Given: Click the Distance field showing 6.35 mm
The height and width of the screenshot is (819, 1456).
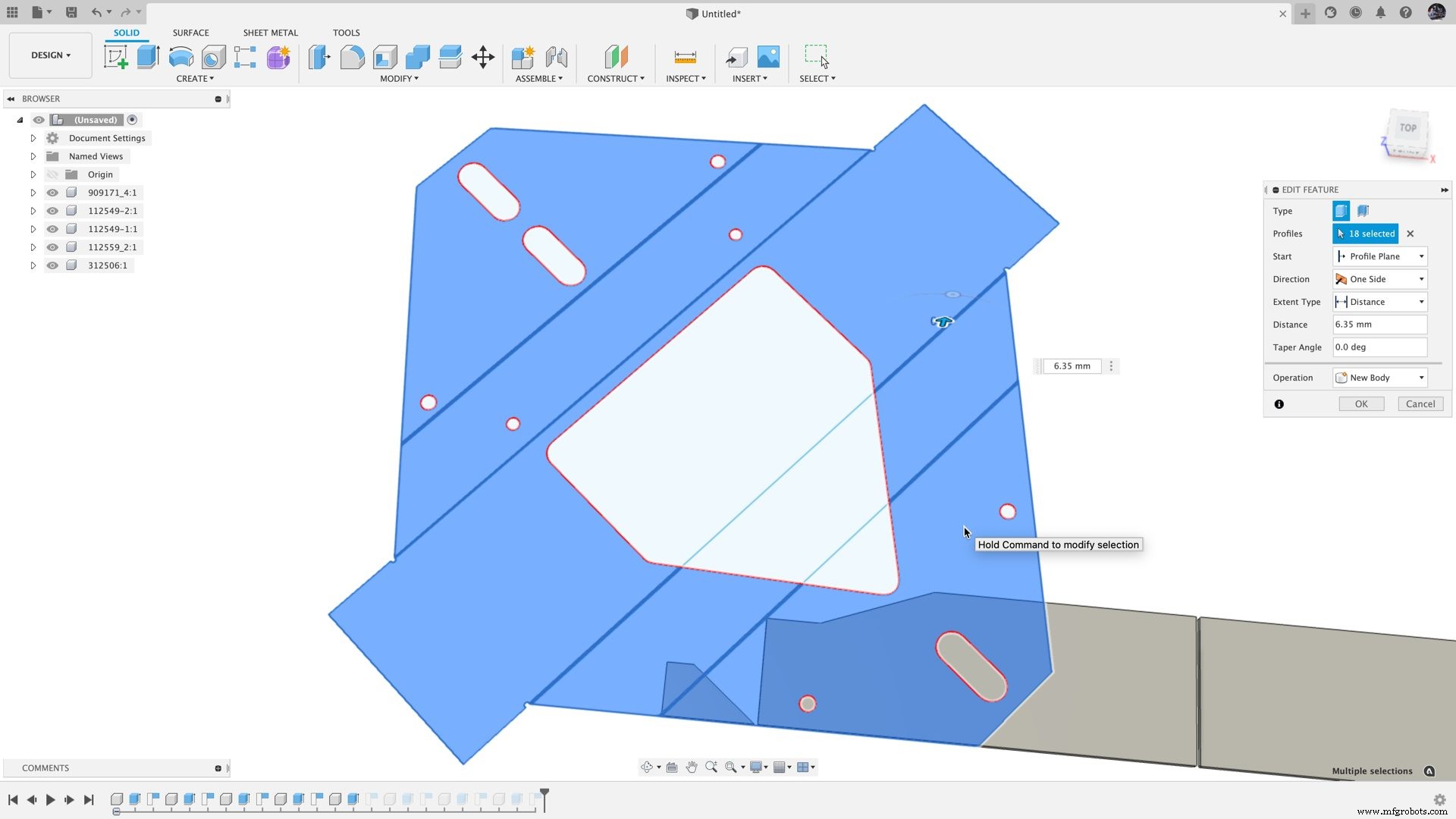Looking at the screenshot, I should coord(1379,324).
